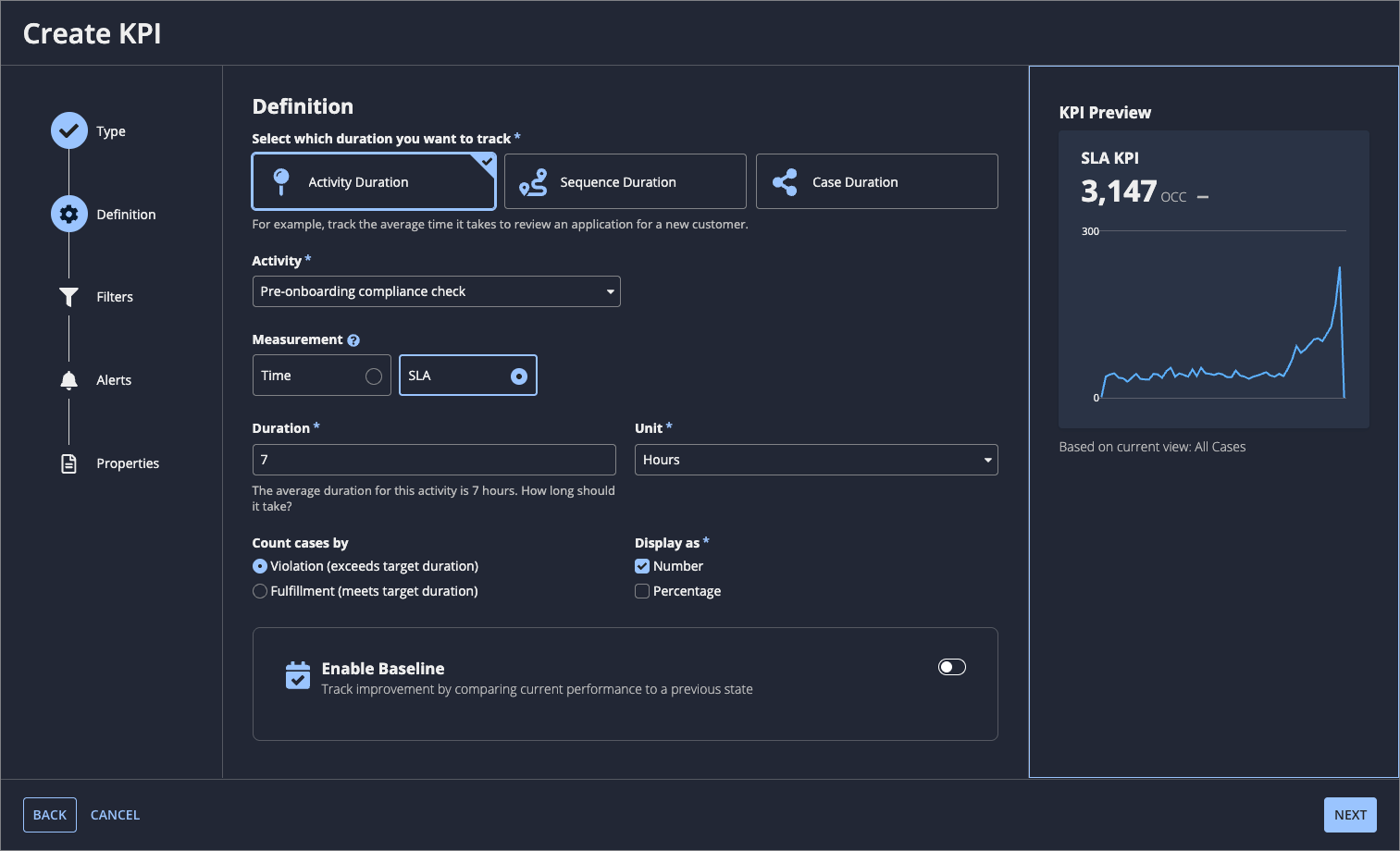Viewport: 1400px width, 851px height.
Task: Click the Alerts bell icon
Action: (68, 380)
